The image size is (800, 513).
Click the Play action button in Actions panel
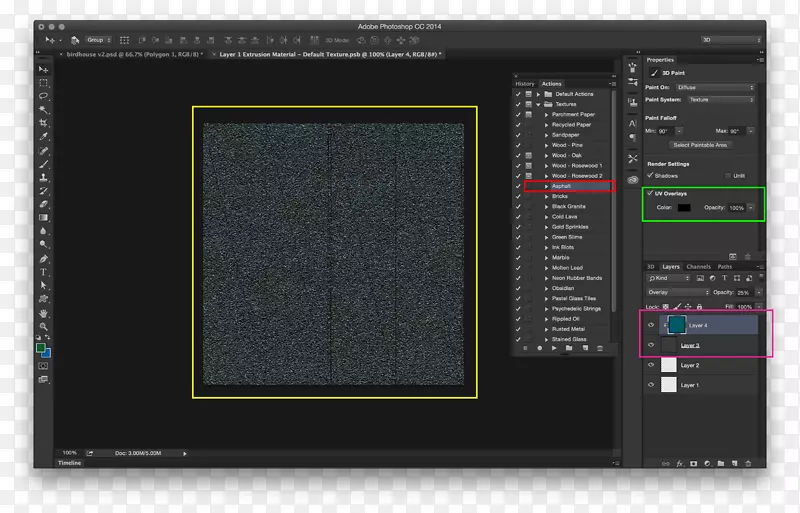pos(553,348)
